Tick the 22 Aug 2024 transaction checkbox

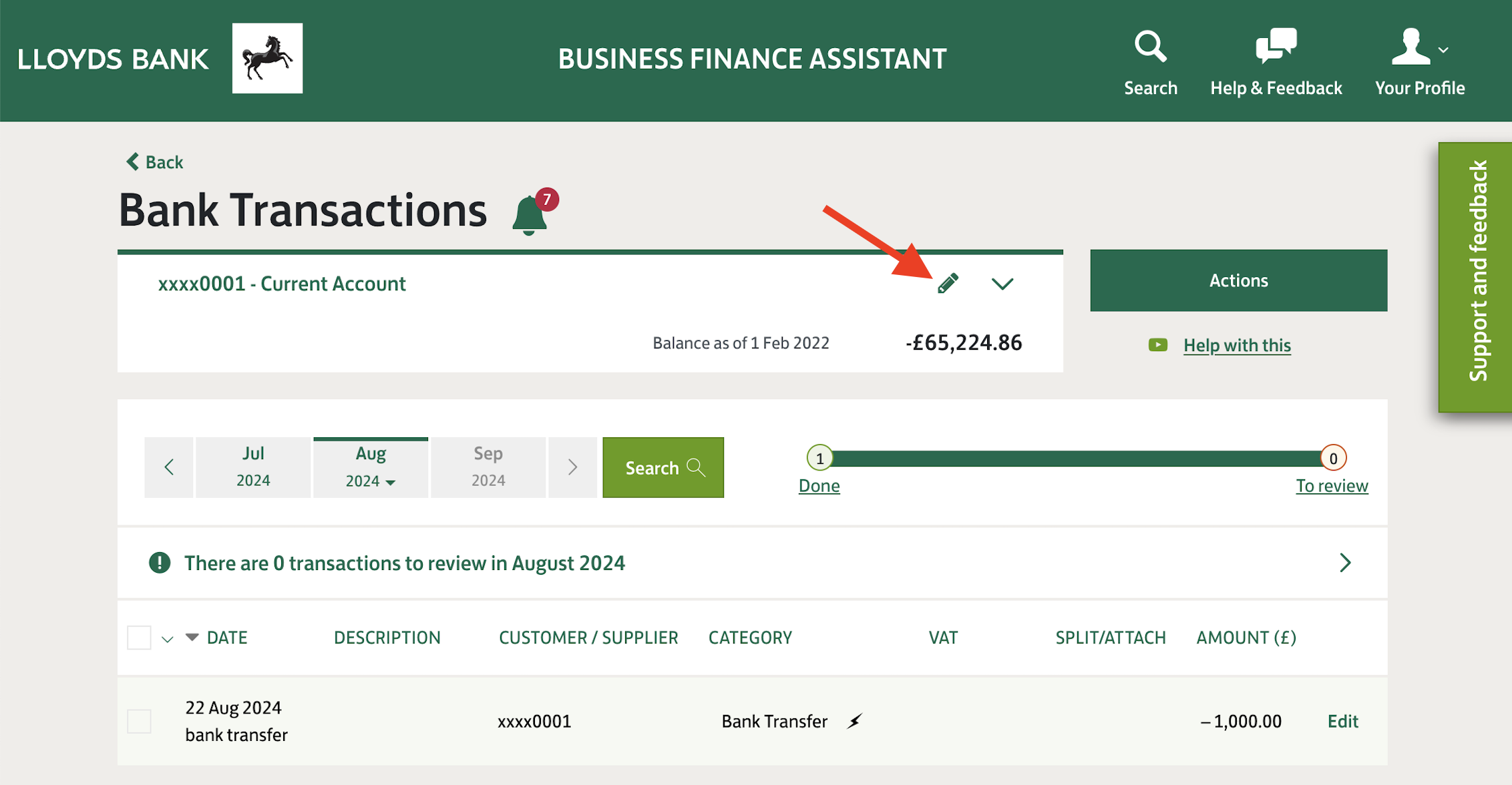pos(139,721)
